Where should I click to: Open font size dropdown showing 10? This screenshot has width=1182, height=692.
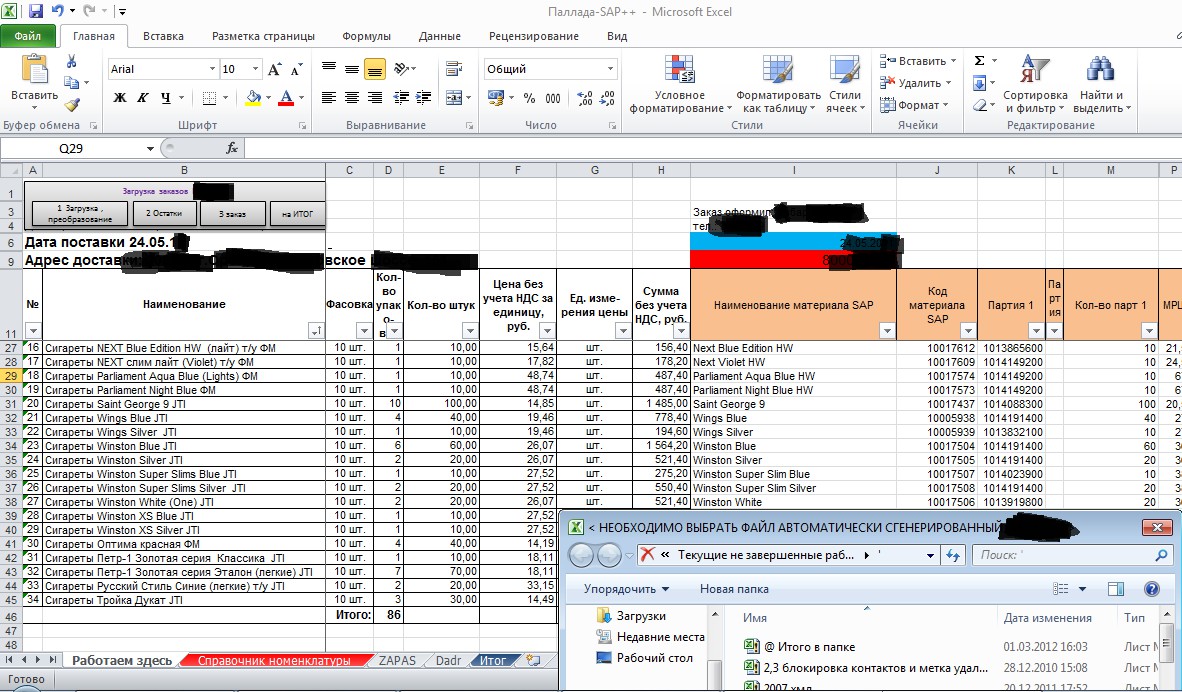click(255, 69)
